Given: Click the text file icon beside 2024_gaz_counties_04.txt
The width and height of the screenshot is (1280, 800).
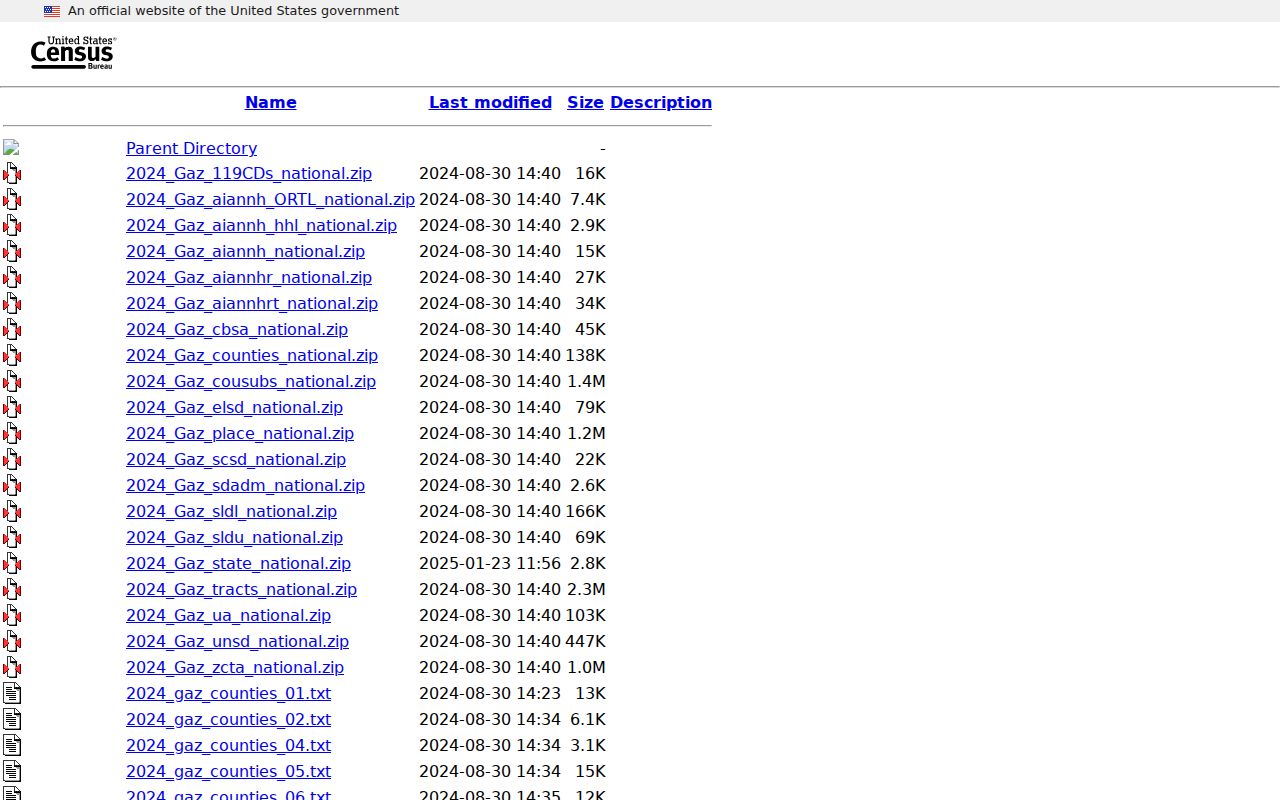Looking at the screenshot, I should click(12, 746).
